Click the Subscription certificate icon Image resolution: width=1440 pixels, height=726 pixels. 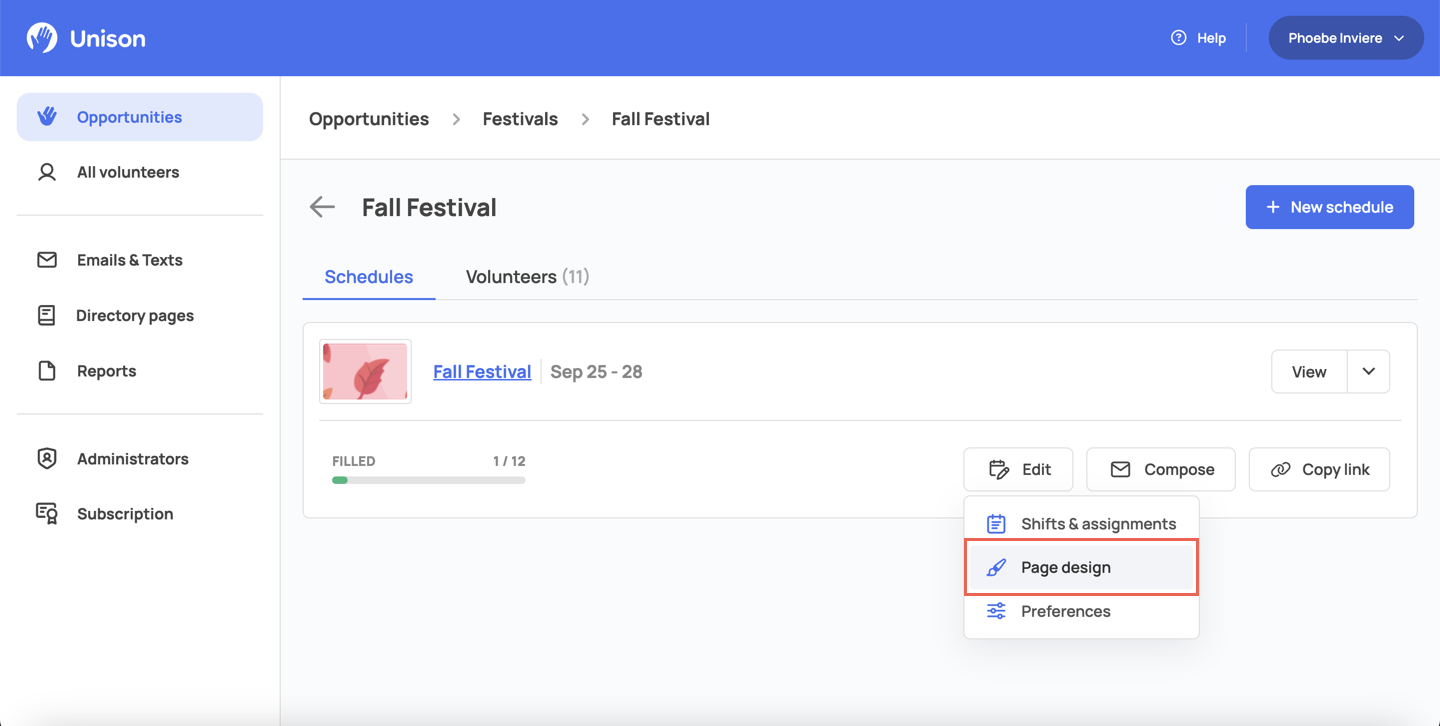point(47,514)
